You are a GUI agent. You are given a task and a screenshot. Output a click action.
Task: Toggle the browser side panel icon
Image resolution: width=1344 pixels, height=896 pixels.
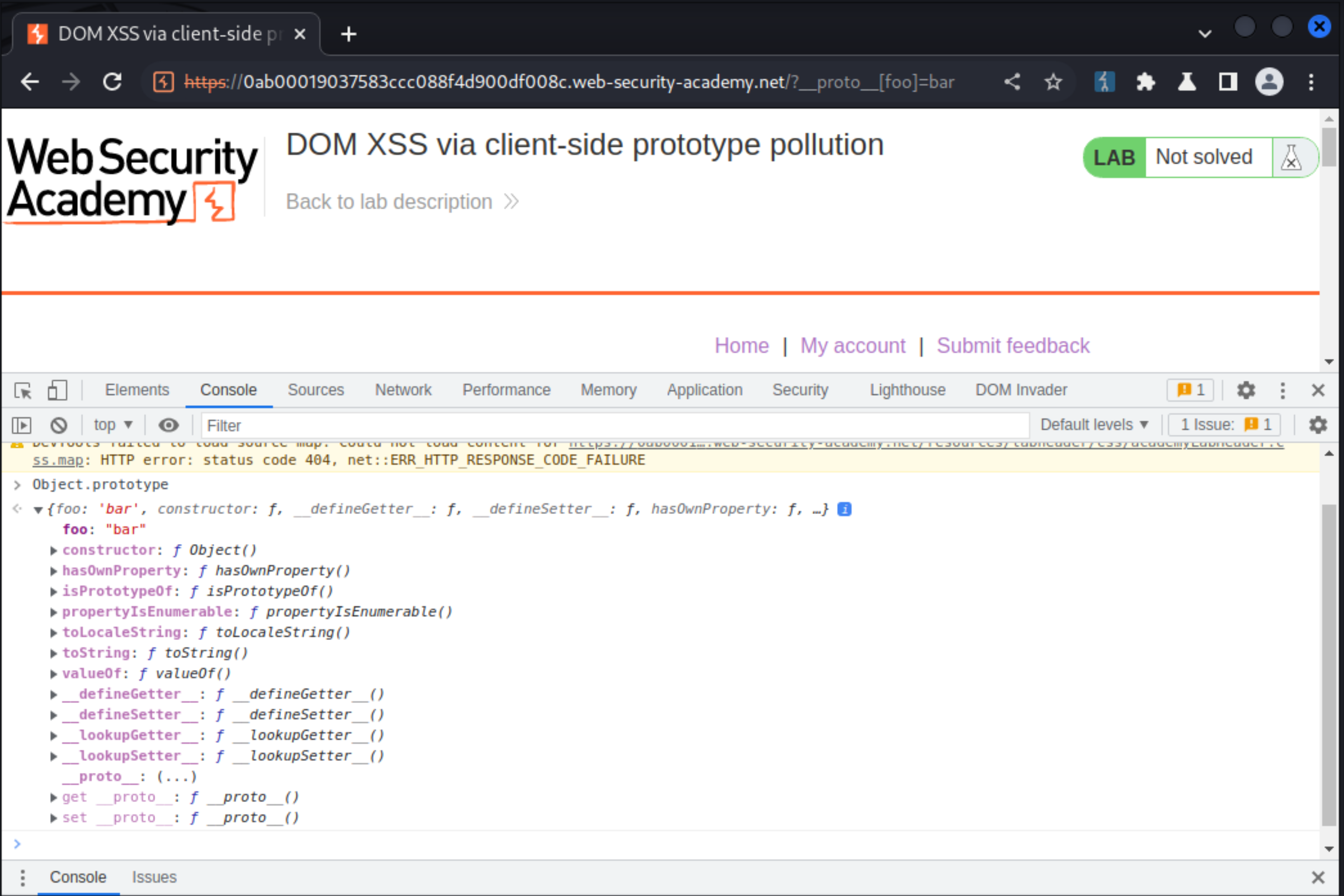coord(1227,82)
